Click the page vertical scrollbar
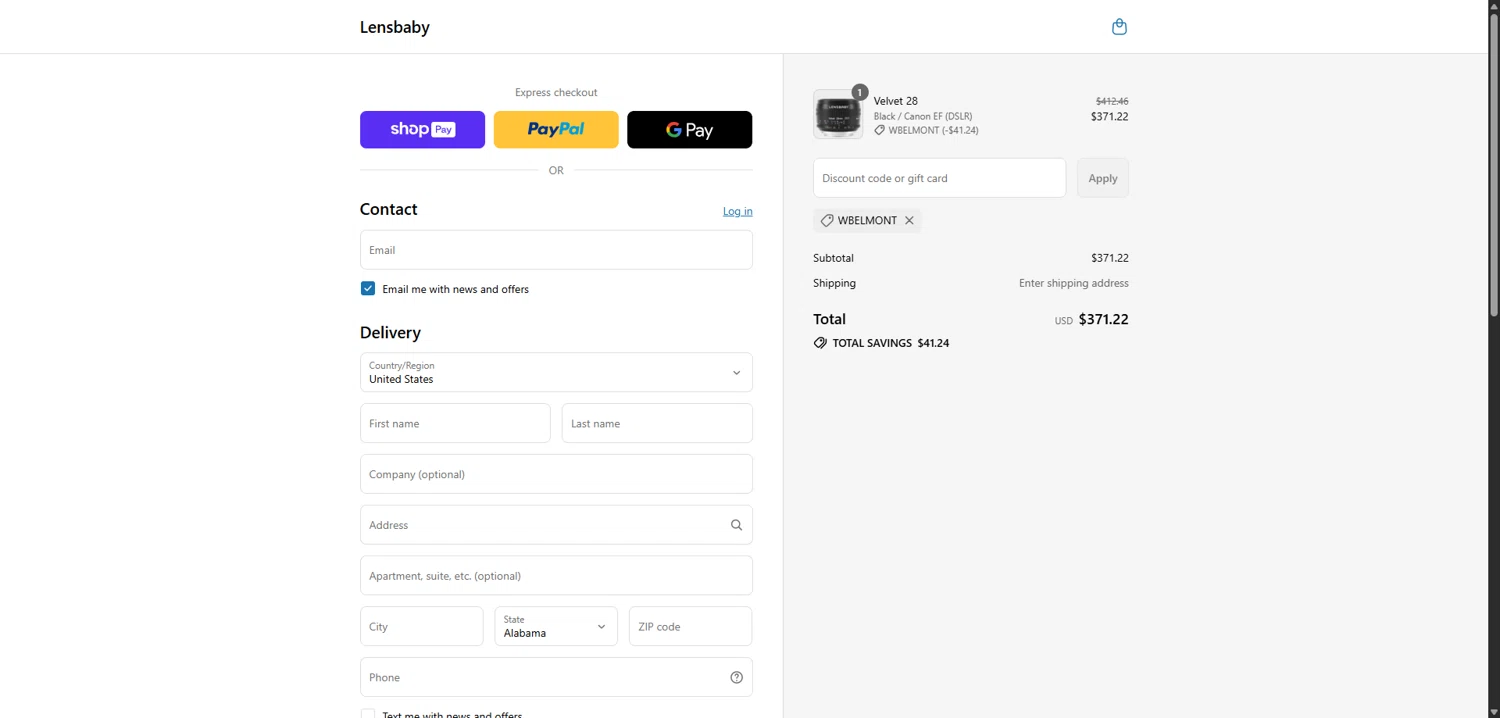This screenshot has width=1500, height=718. click(x=1494, y=165)
